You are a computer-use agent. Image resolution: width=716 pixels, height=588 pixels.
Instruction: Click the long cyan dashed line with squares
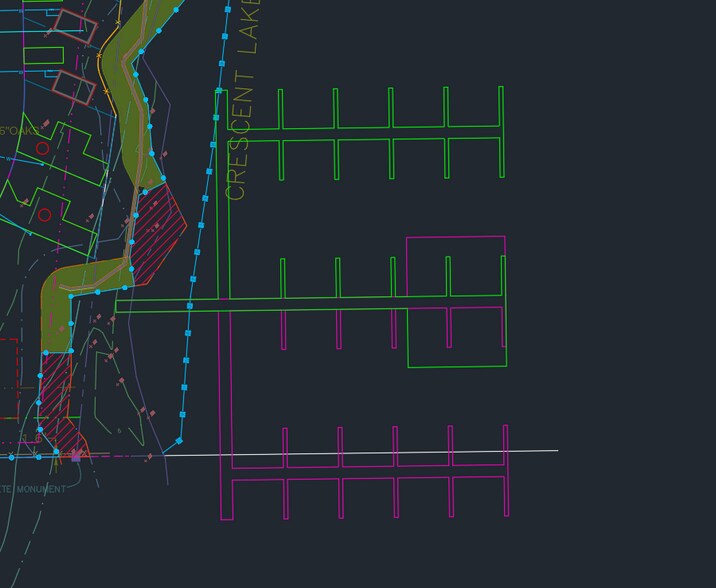click(205, 199)
